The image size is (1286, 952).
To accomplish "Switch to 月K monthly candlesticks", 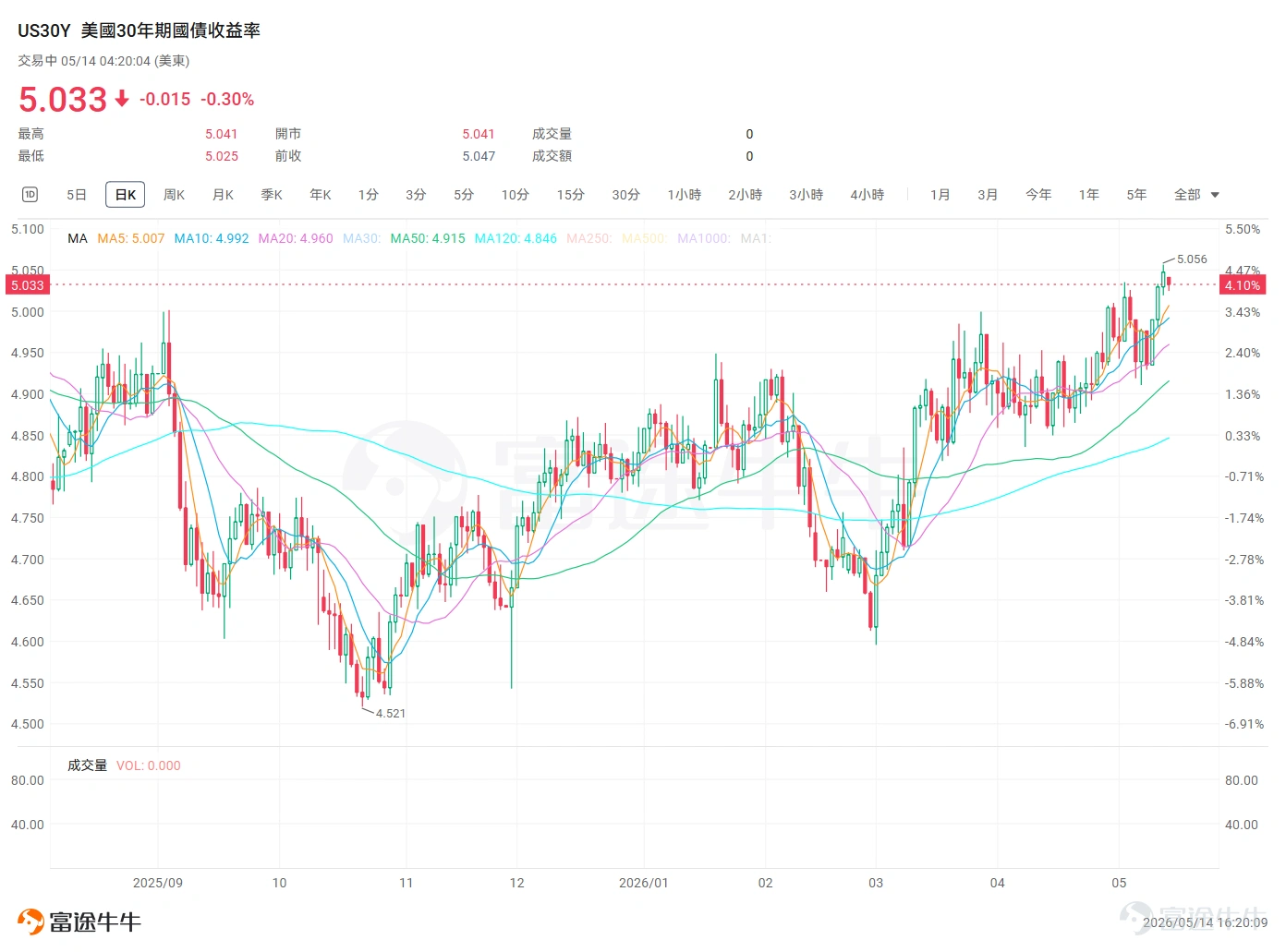I will click(223, 195).
